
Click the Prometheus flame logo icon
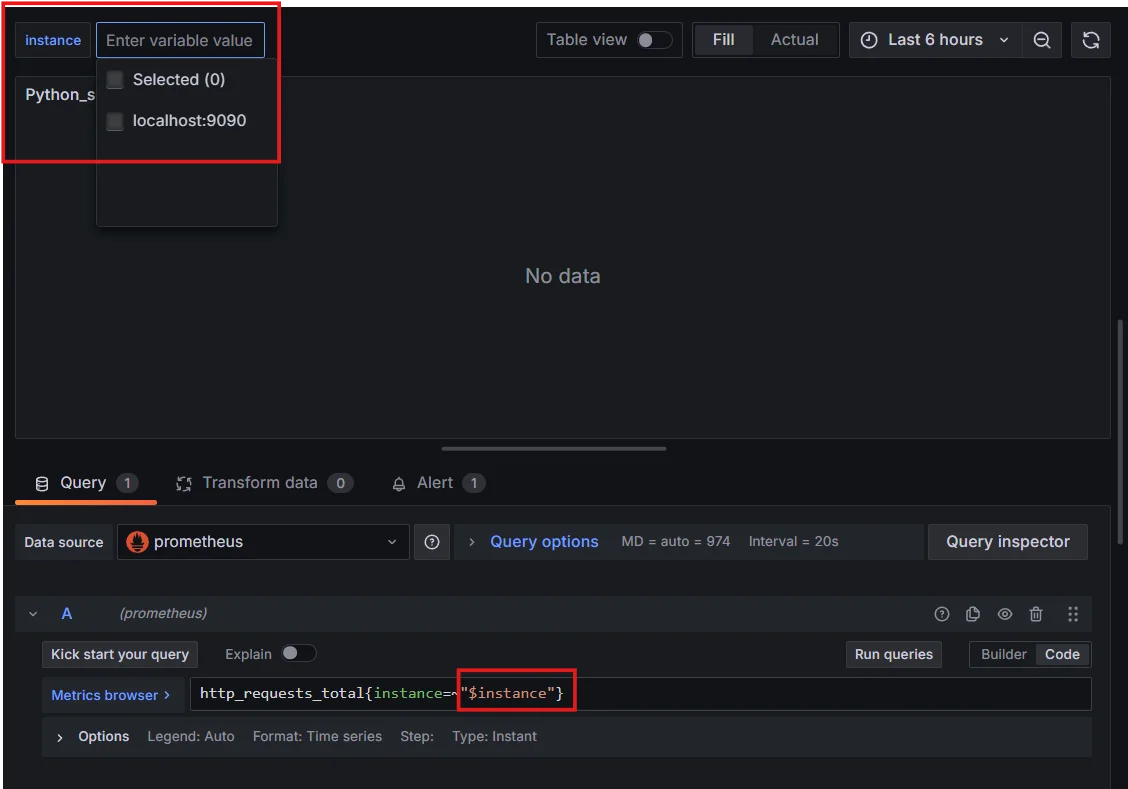tap(137, 542)
